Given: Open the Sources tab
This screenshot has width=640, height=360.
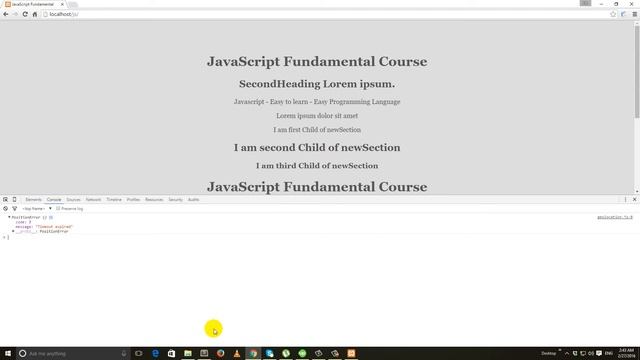Looking at the screenshot, I should [x=73, y=200].
